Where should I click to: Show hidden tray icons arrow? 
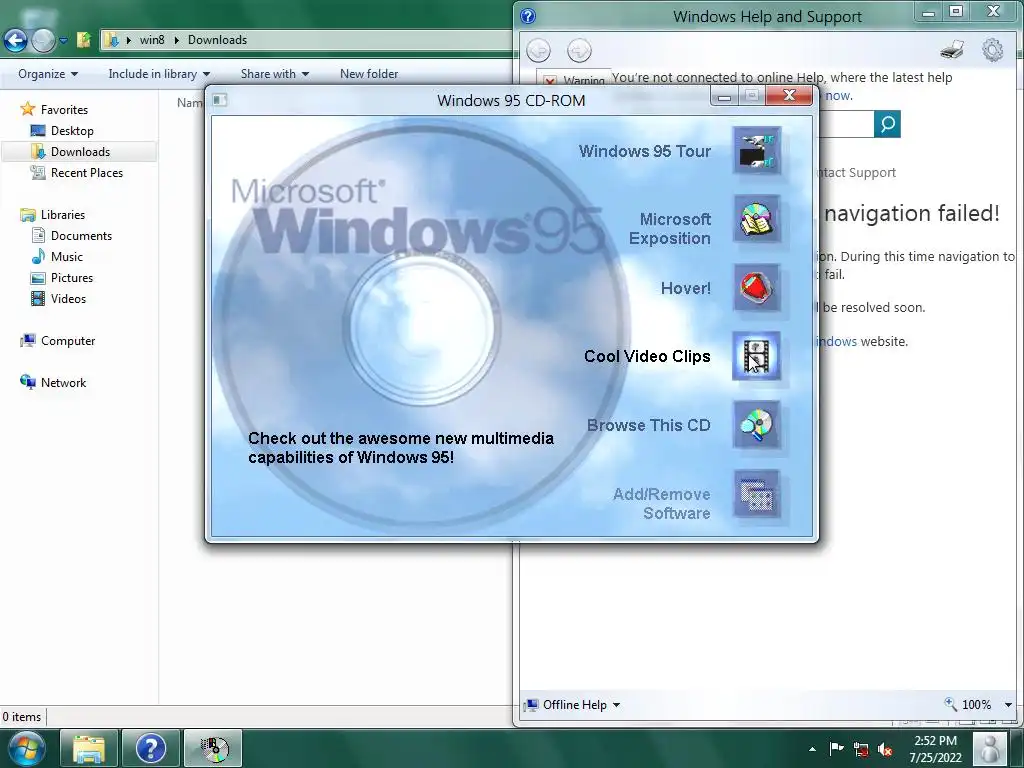point(812,749)
